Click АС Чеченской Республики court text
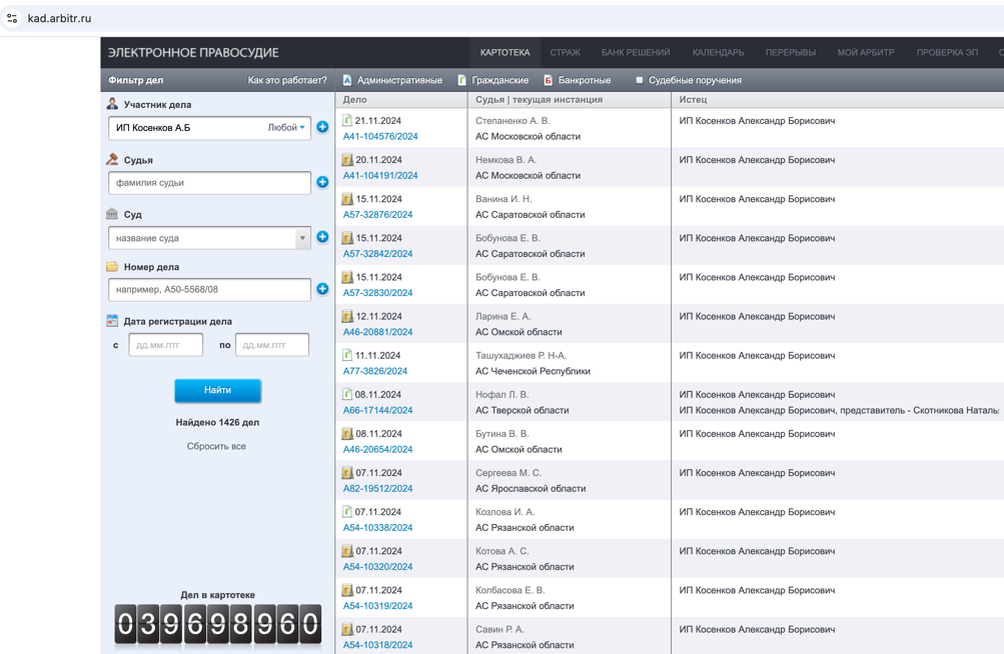 pos(533,371)
